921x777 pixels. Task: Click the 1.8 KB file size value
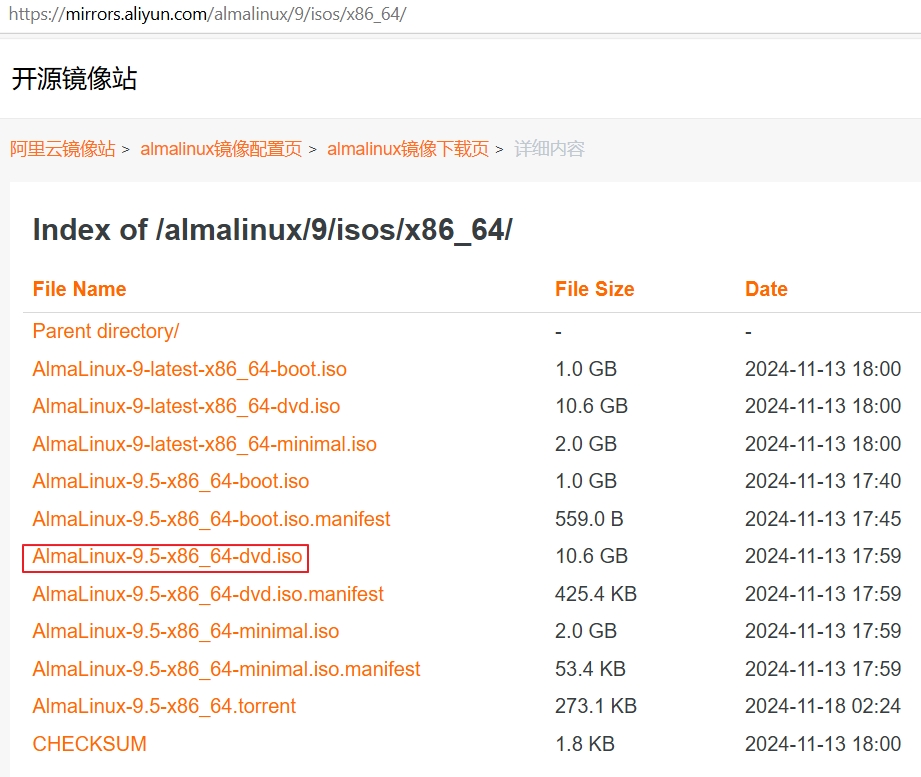click(584, 744)
